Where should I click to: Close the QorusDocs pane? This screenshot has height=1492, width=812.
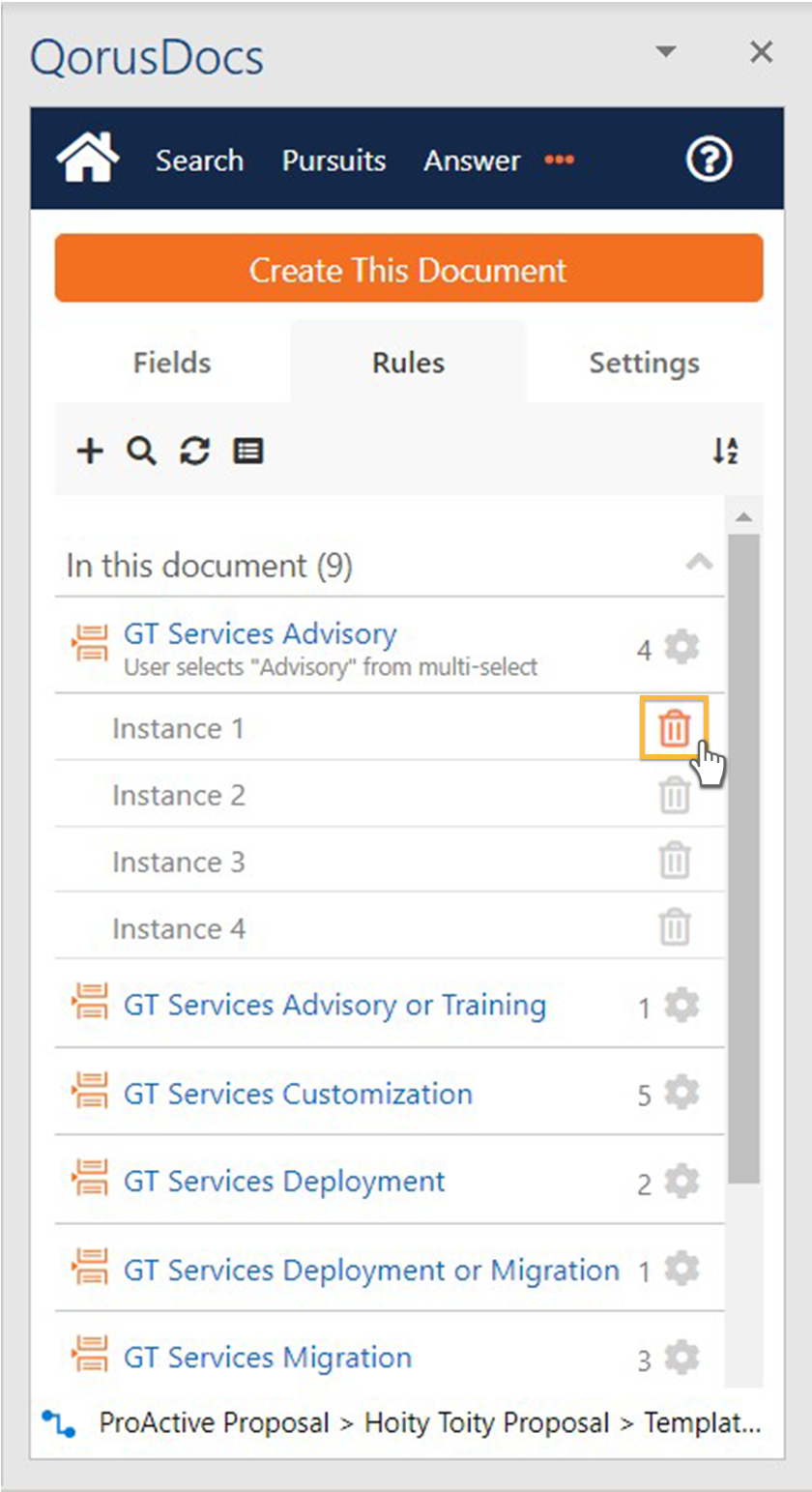point(762,52)
